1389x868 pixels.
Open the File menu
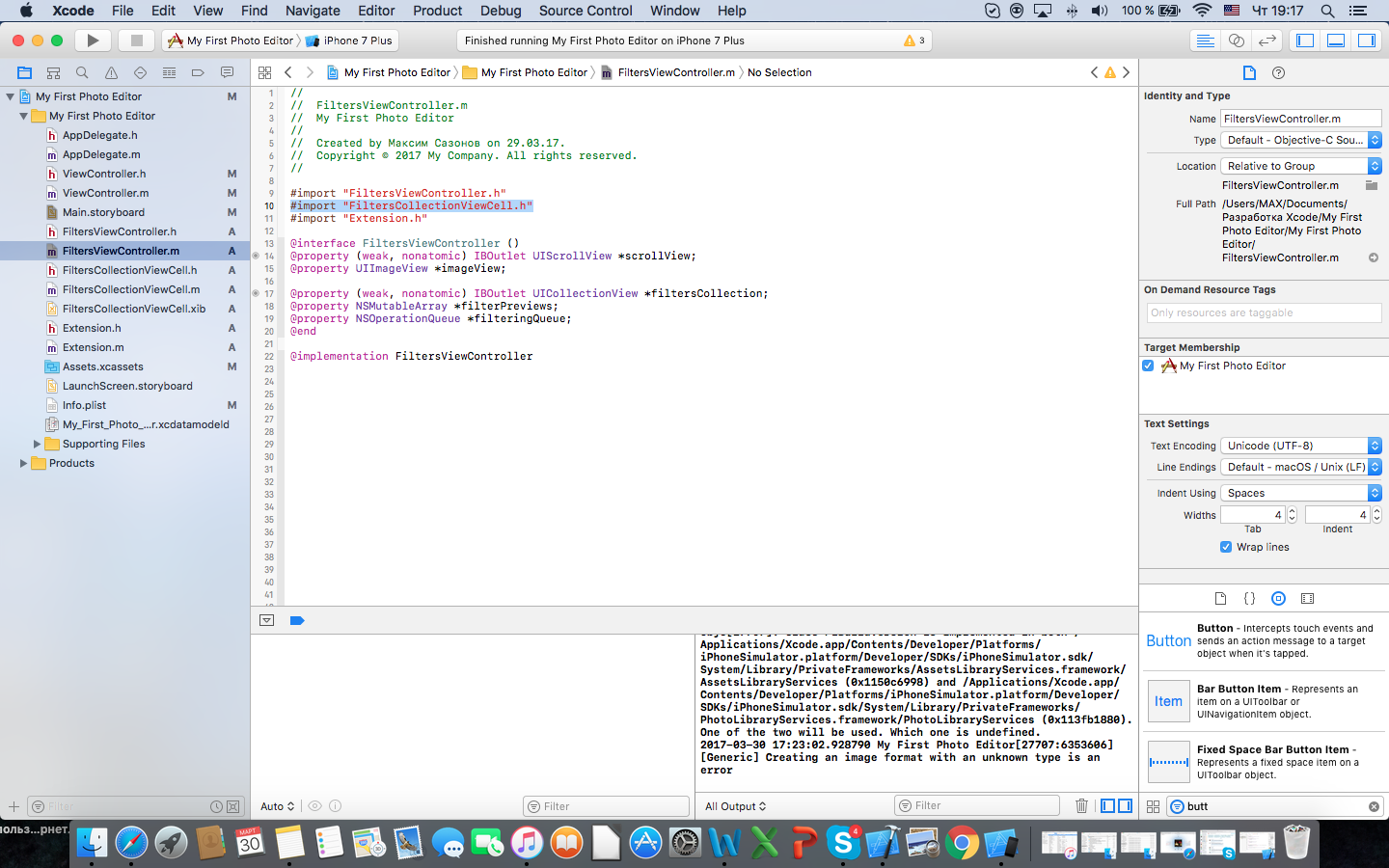123,11
